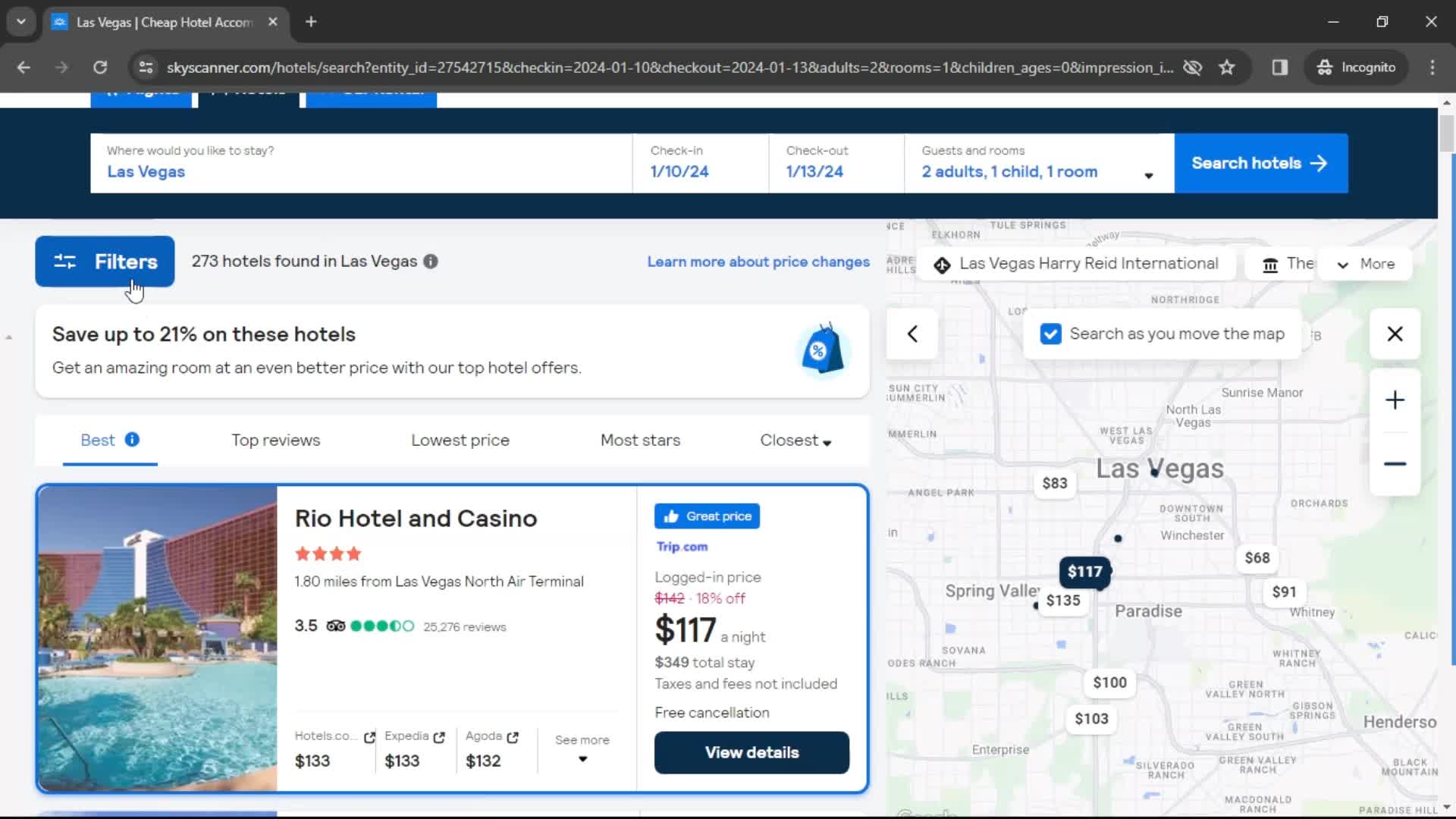Viewport: 1456px width, 819px height.
Task: Select the Las Vegas browser tab
Action: tap(165, 22)
